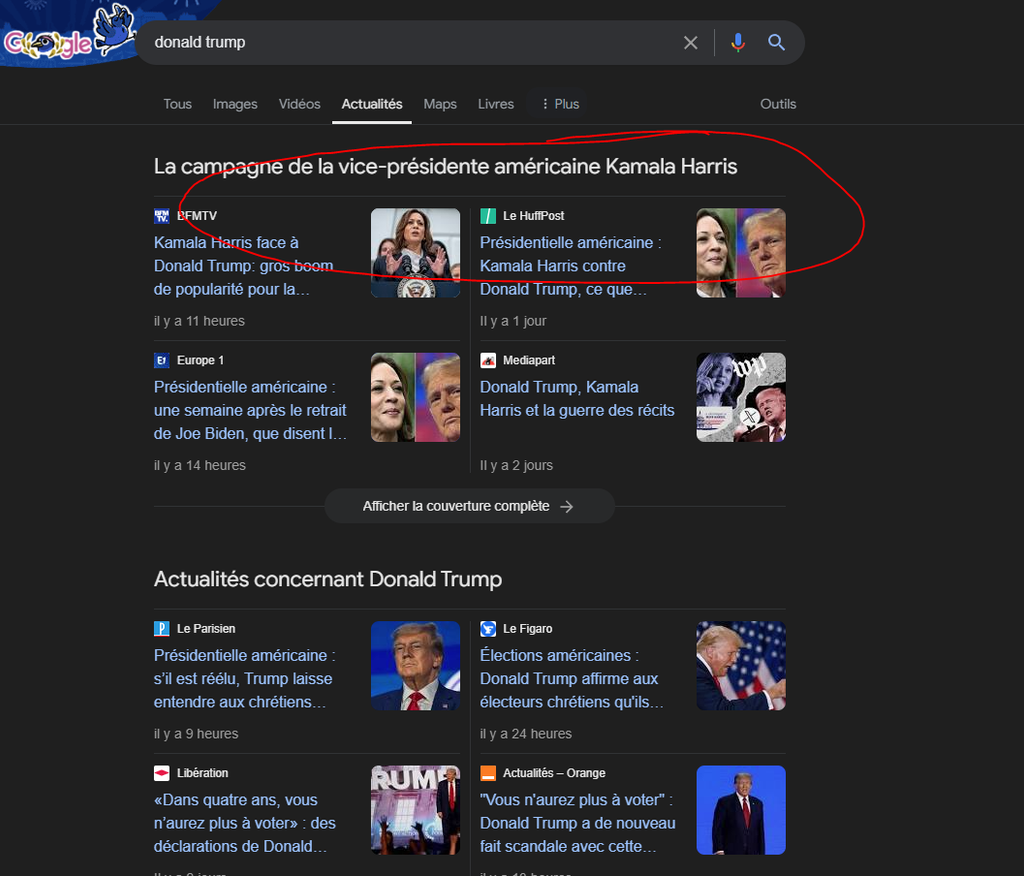
Task: Click the Mediapart source icon
Action: coord(488,360)
